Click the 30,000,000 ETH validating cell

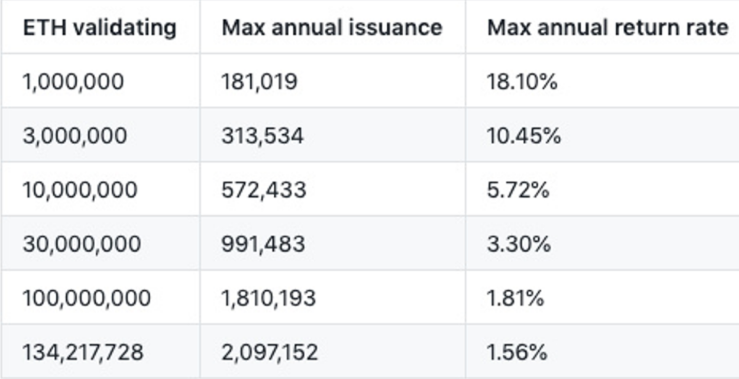pyautogui.click(x=82, y=244)
